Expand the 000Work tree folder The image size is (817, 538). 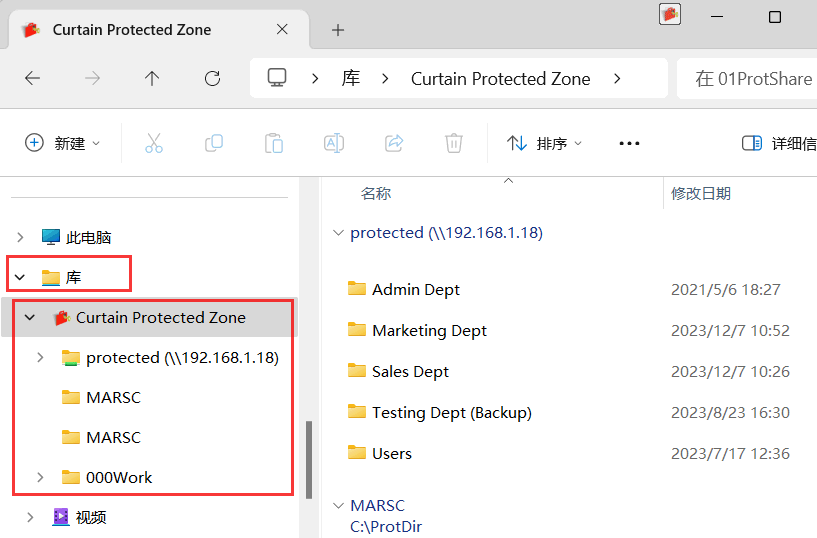click(40, 477)
